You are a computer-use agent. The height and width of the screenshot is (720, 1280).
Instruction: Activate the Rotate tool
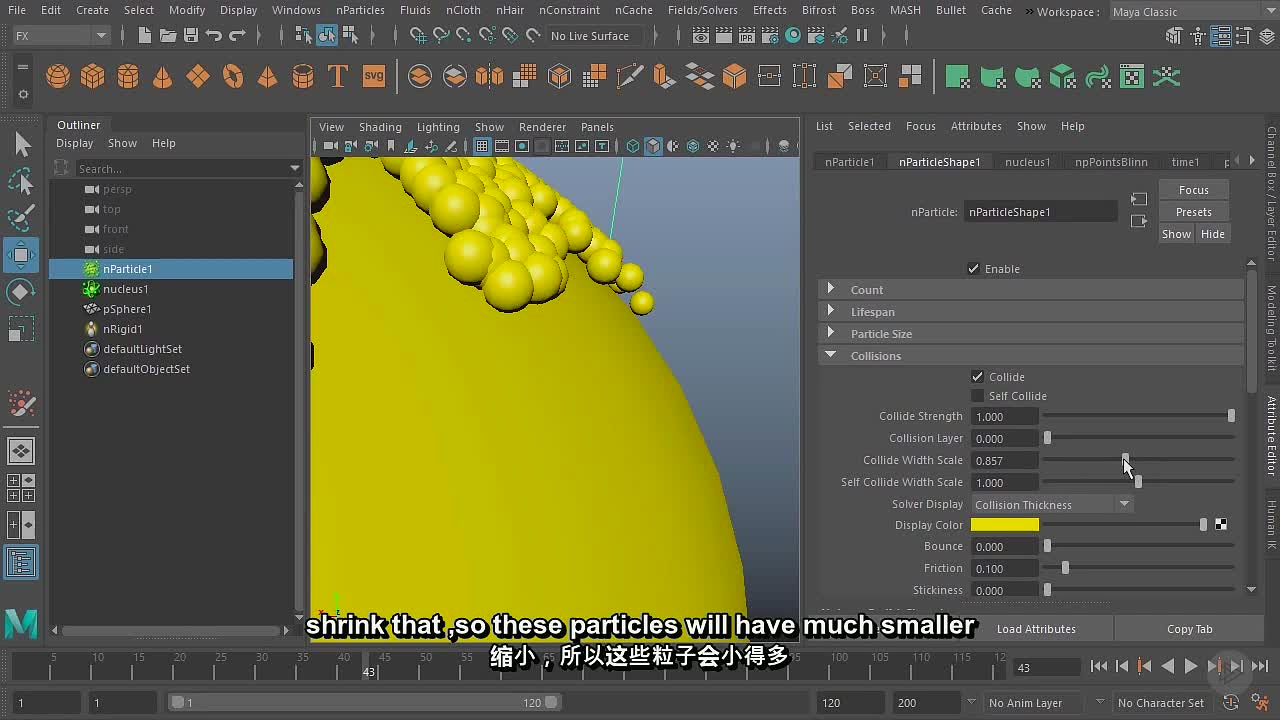[21, 291]
